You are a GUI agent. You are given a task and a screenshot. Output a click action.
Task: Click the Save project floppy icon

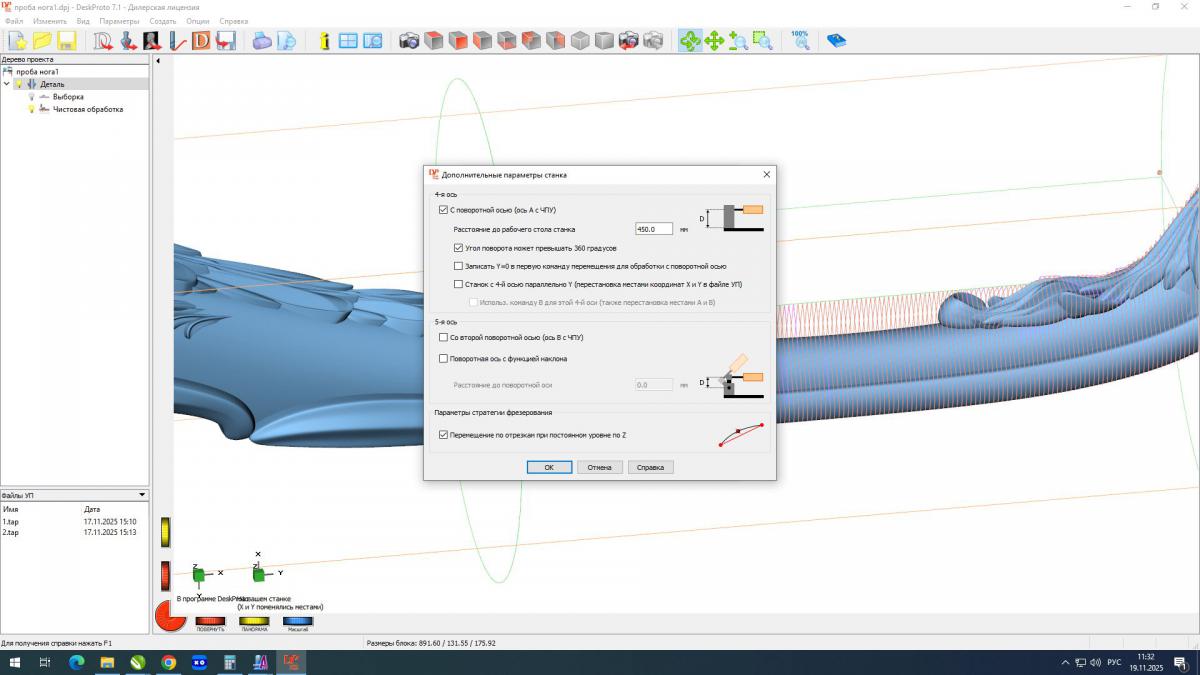66,41
